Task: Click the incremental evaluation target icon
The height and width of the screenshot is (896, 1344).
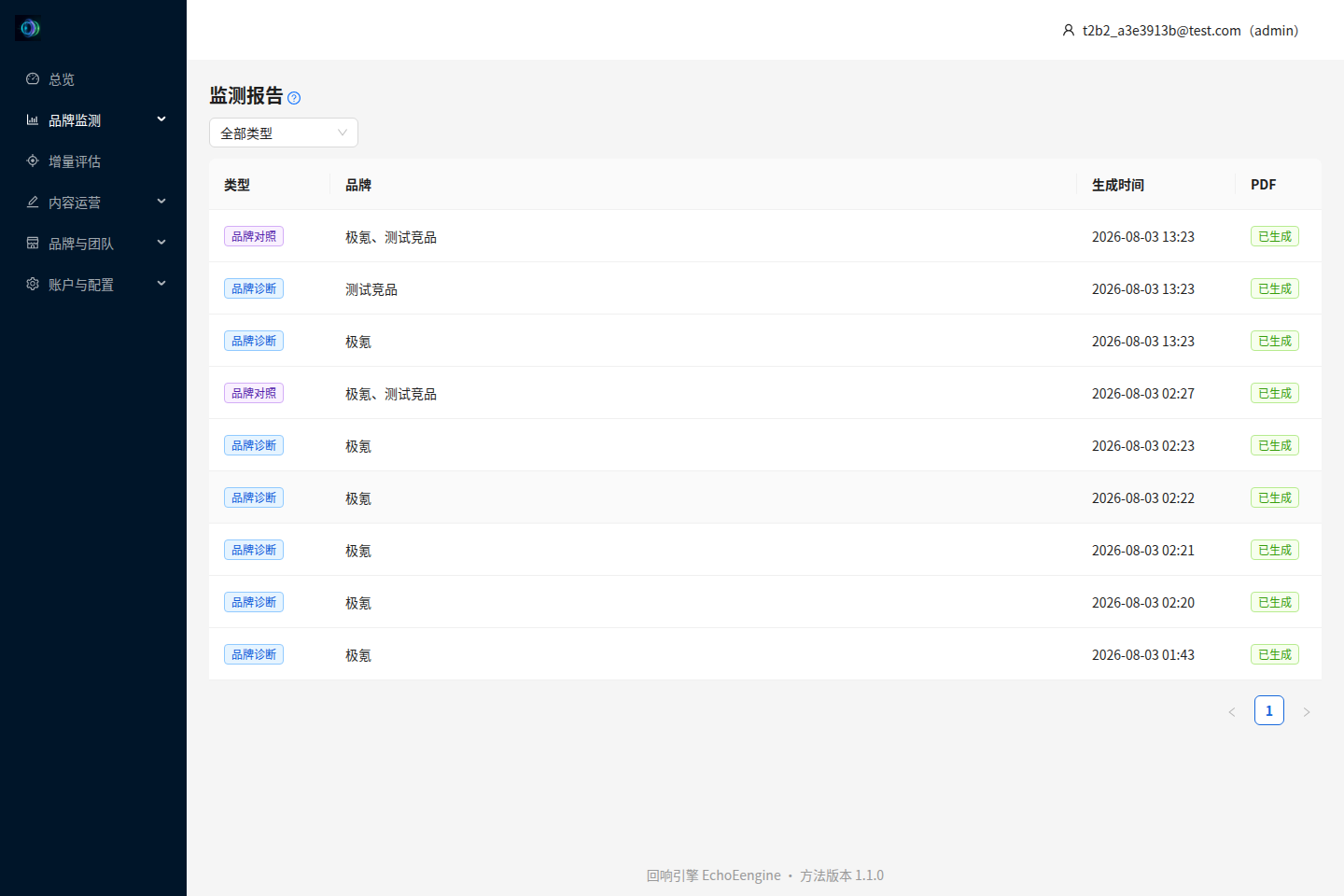Action: pyautogui.click(x=33, y=161)
